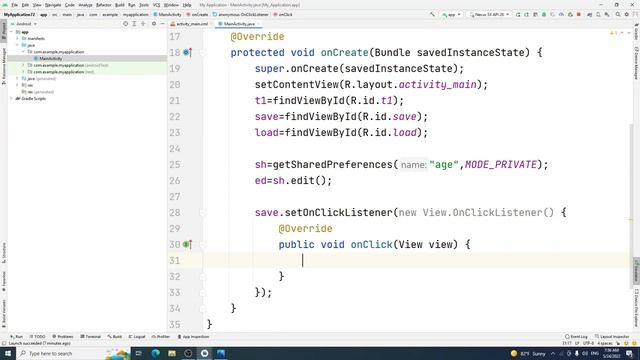The height and width of the screenshot is (360, 640).
Task: Toggle the Resource Manager side panel
Action: (x=4, y=65)
